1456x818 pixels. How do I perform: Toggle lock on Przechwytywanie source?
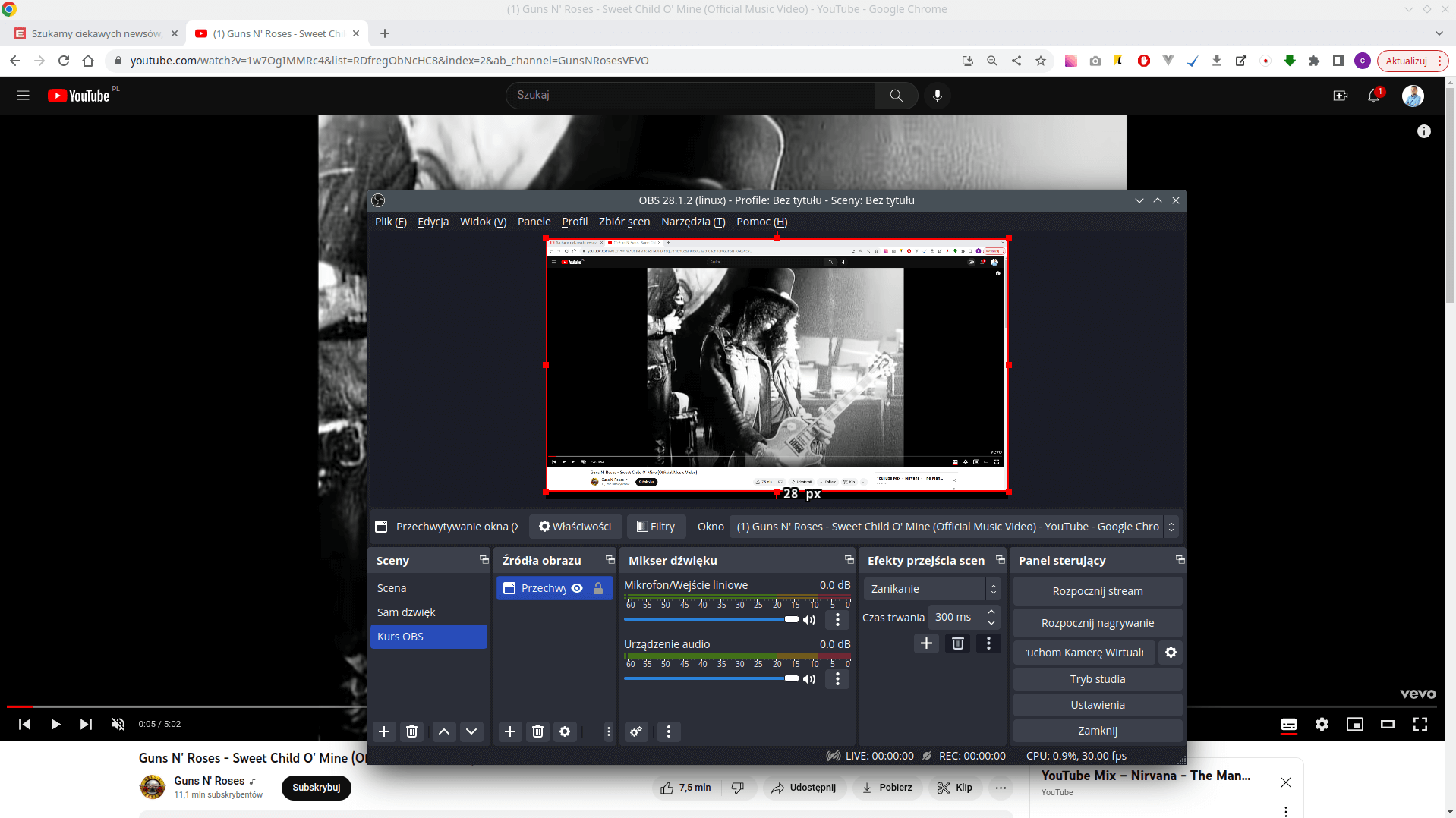598,588
